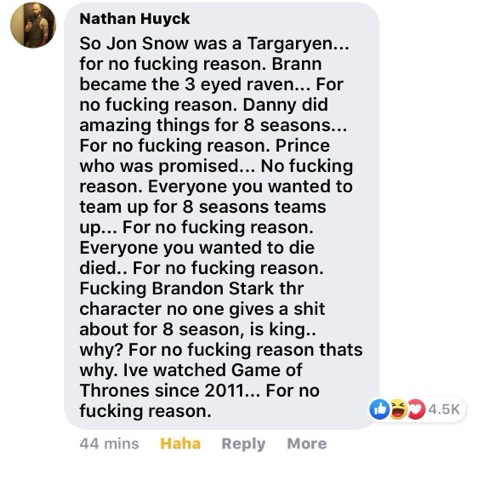
Task: Click Reply under the comment
Action: (x=243, y=444)
